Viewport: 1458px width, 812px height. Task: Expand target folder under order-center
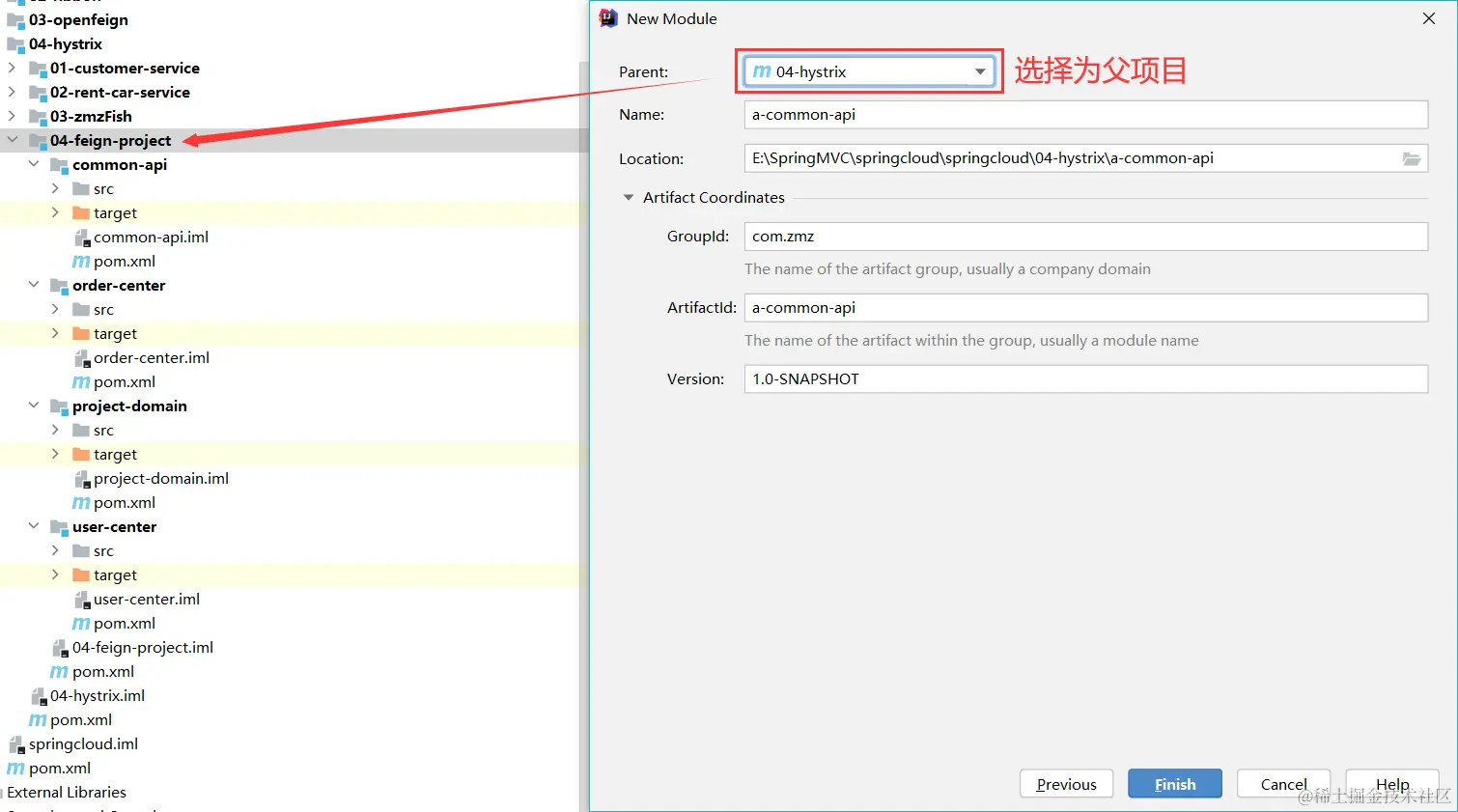click(55, 333)
